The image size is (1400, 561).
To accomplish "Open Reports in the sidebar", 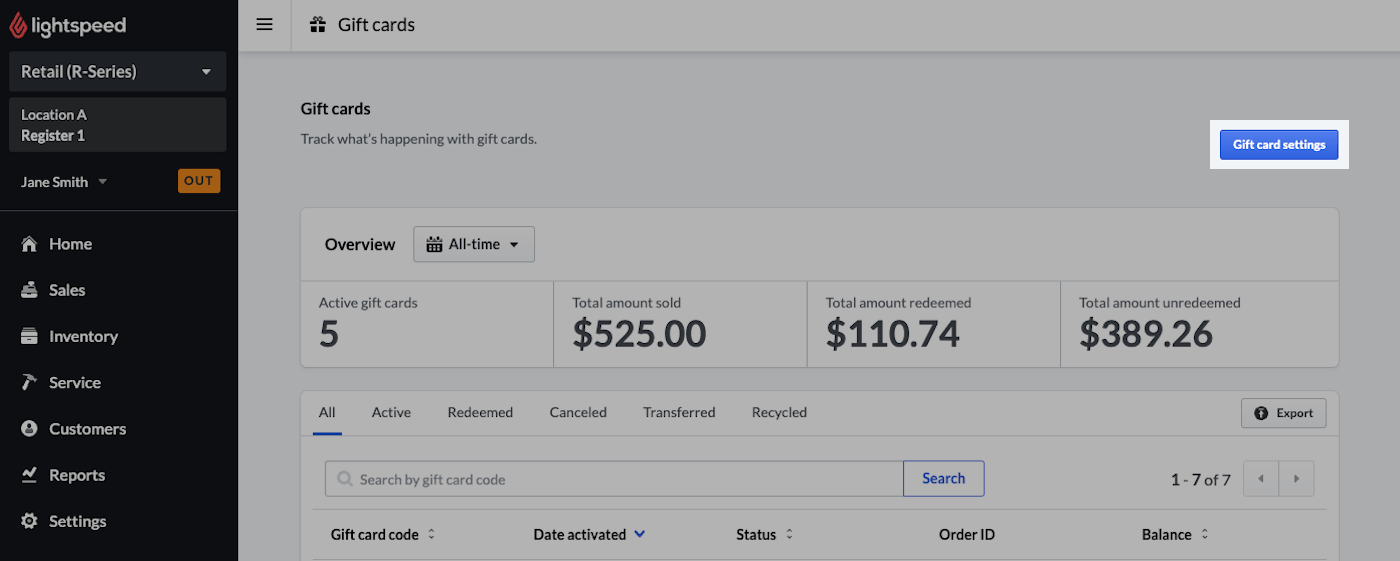I will [76, 475].
